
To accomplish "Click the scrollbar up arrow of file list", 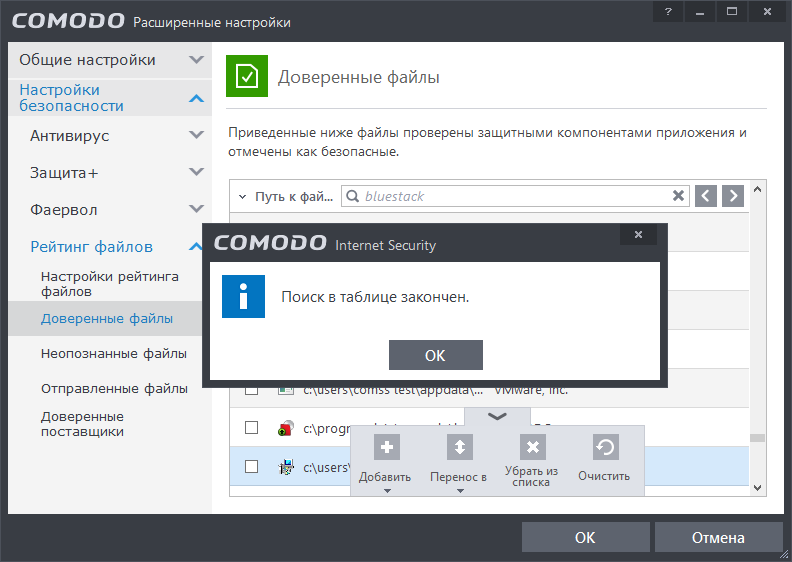I will tap(757, 189).
